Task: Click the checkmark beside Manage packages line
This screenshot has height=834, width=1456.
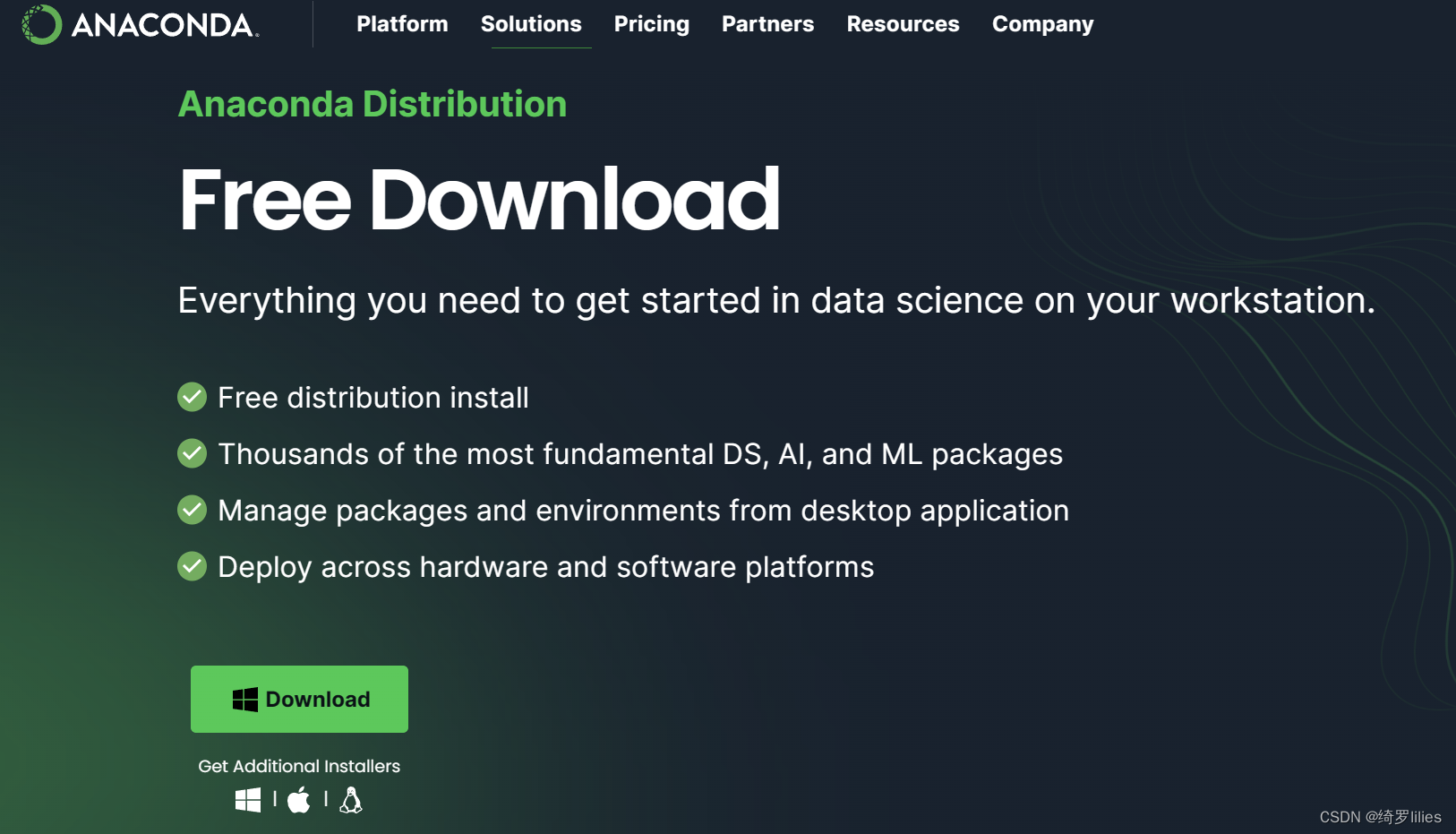Action: [192, 510]
